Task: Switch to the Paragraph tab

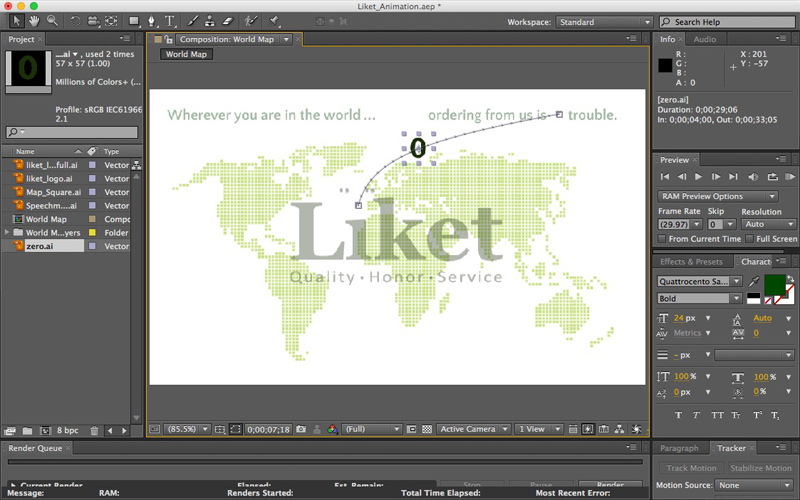Action: (x=679, y=448)
